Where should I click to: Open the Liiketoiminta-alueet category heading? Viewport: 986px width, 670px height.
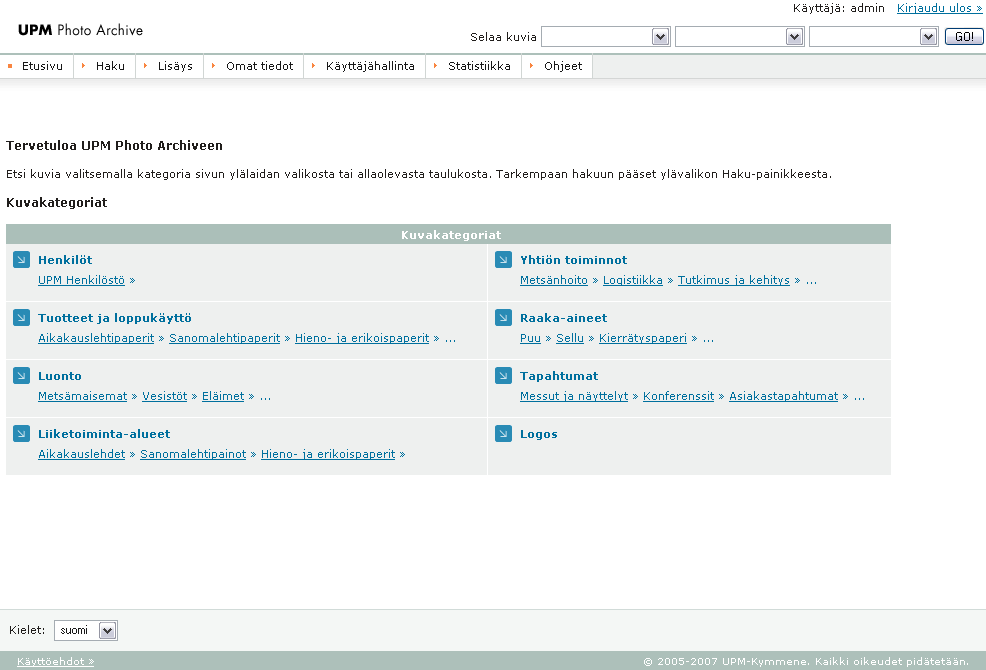[x=104, y=433]
